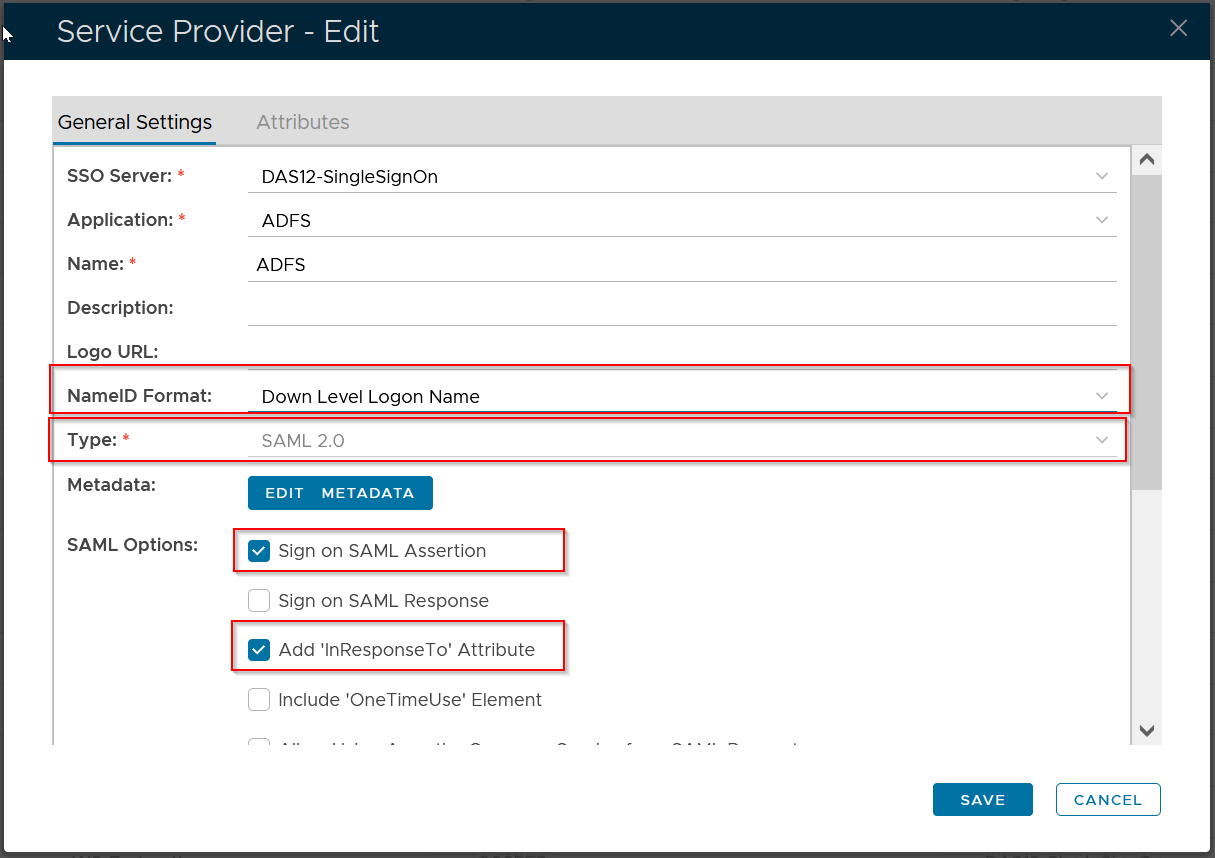Expand the SSO Server dropdown
This screenshot has width=1215, height=858.
pyautogui.click(x=1101, y=176)
